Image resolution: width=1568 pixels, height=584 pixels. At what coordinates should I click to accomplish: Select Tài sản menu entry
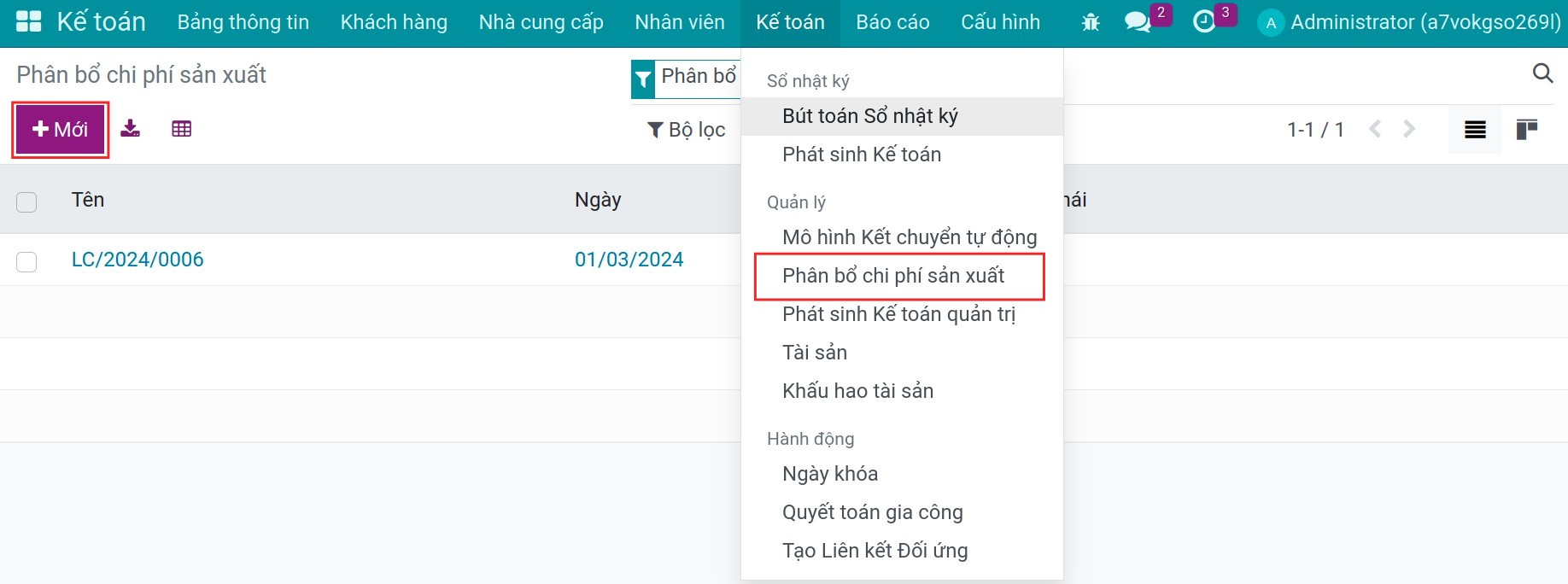pyautogui.click(x=902, y=353)
